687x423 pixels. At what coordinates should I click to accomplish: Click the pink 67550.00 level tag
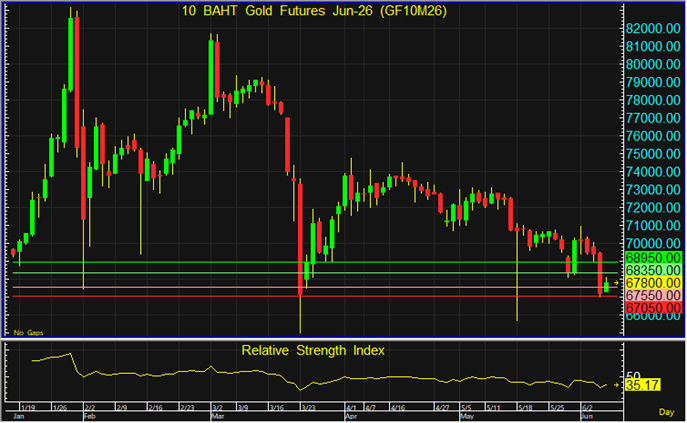click(653, 295)
